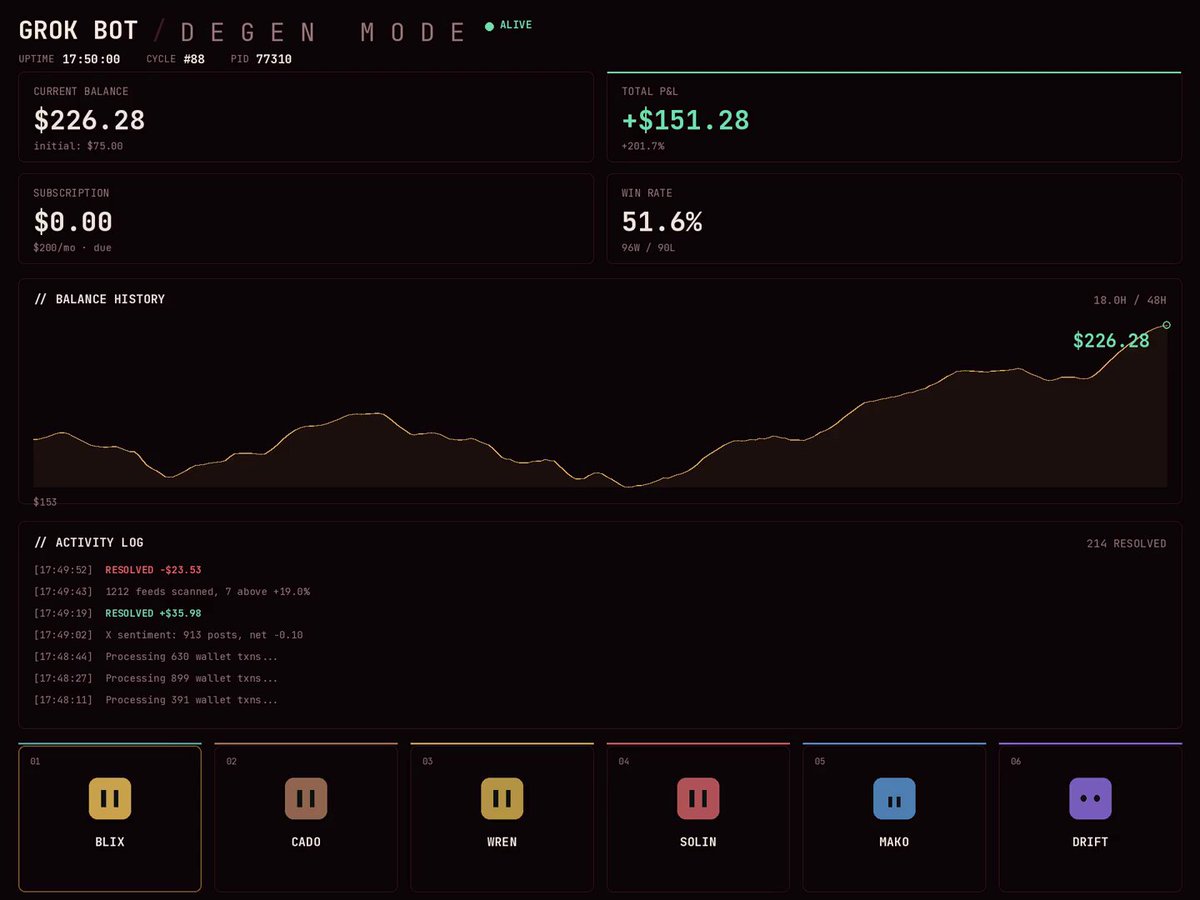
Task: Click the end-point marker on the balance chart
Action: (1167, 325)
